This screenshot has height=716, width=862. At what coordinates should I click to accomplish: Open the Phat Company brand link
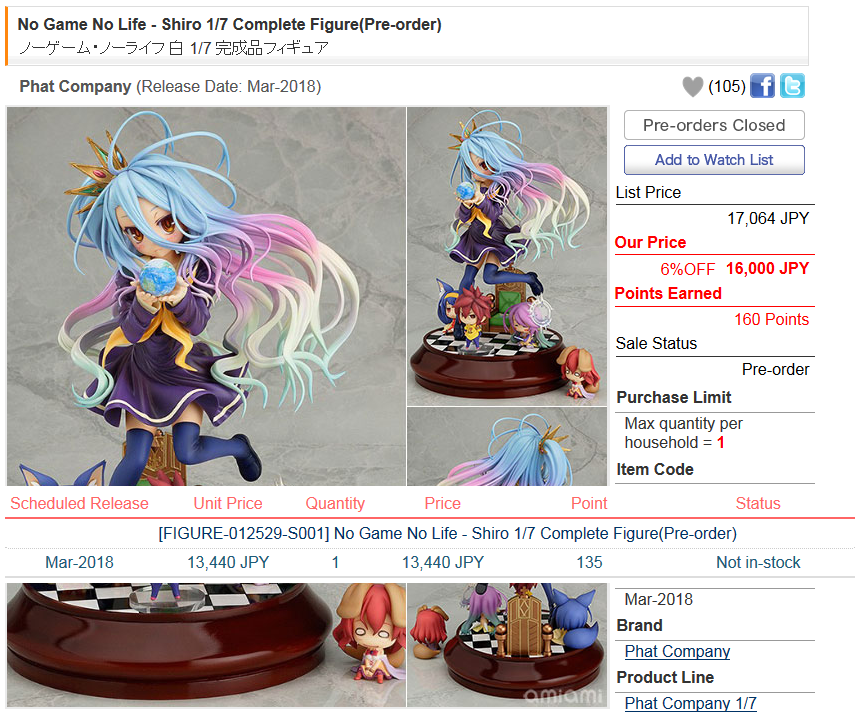tap(677, 652)
